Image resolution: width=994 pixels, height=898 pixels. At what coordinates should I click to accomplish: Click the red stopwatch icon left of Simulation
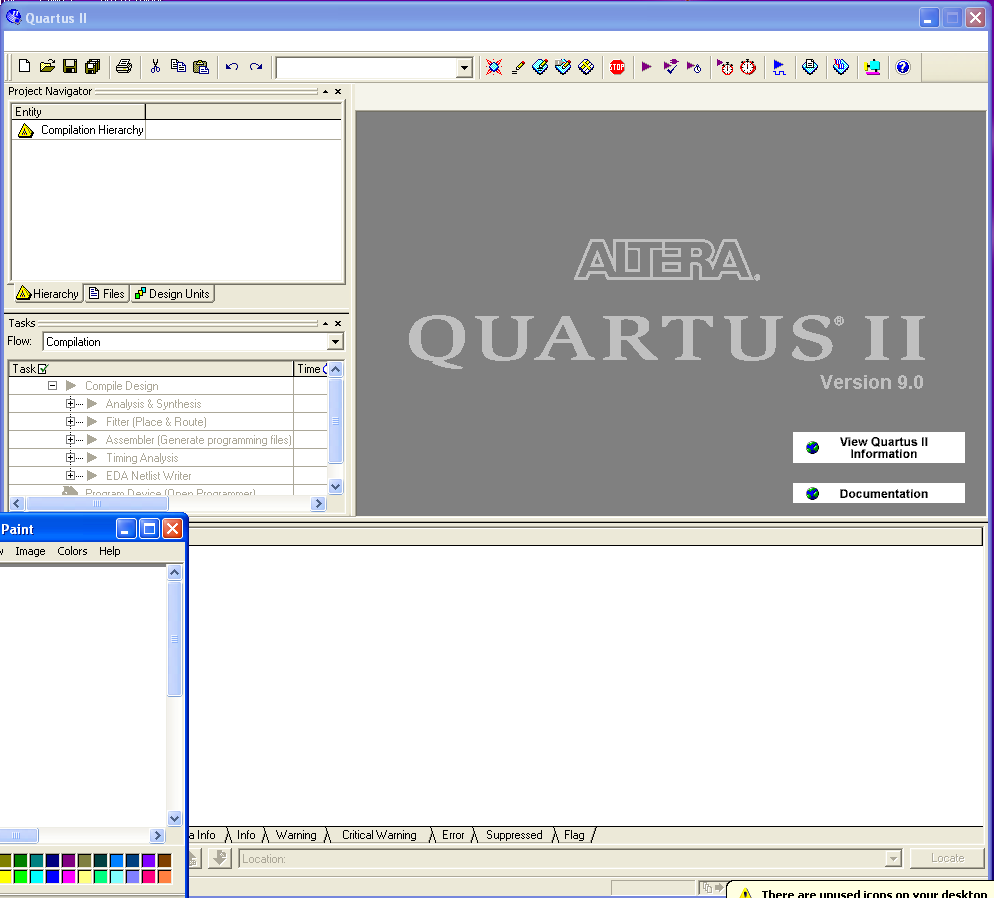click(x=748, y=67)
